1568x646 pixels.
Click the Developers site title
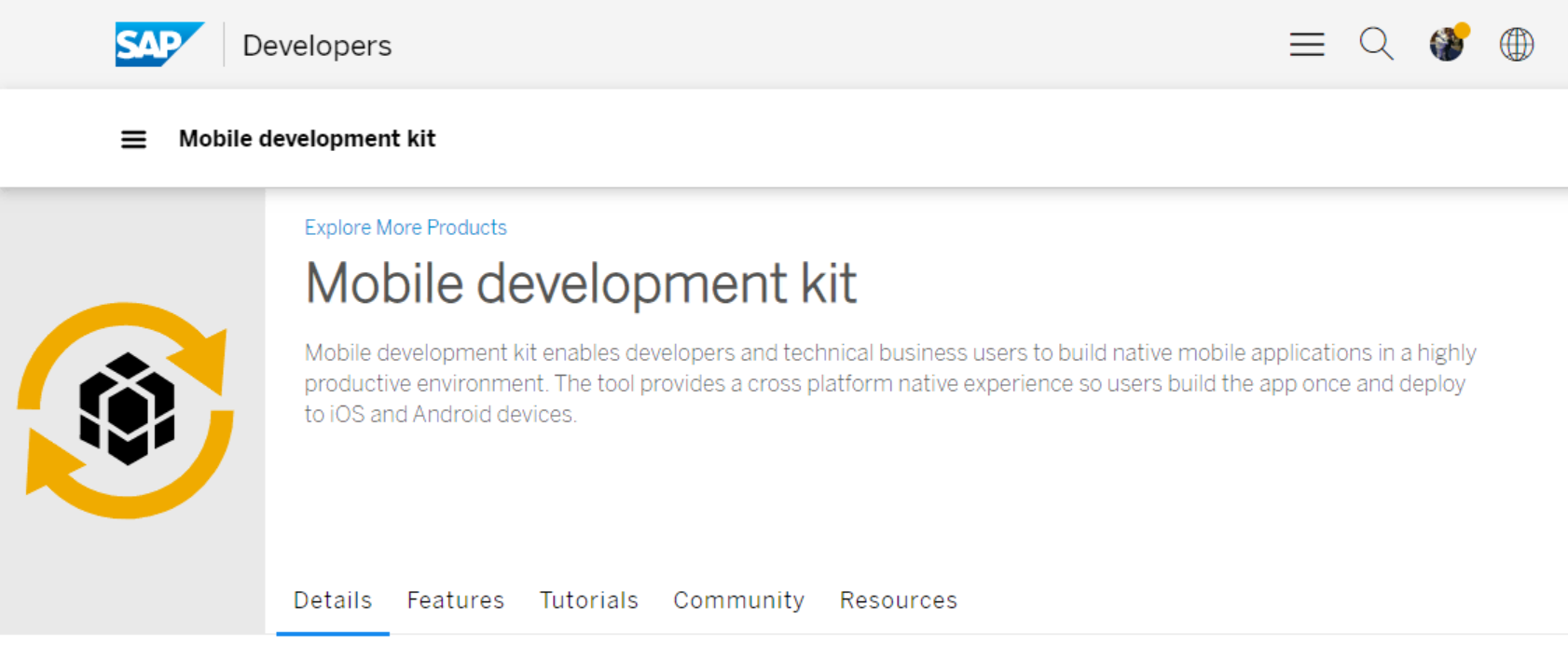pyautogui.click(x=317, y=46)
